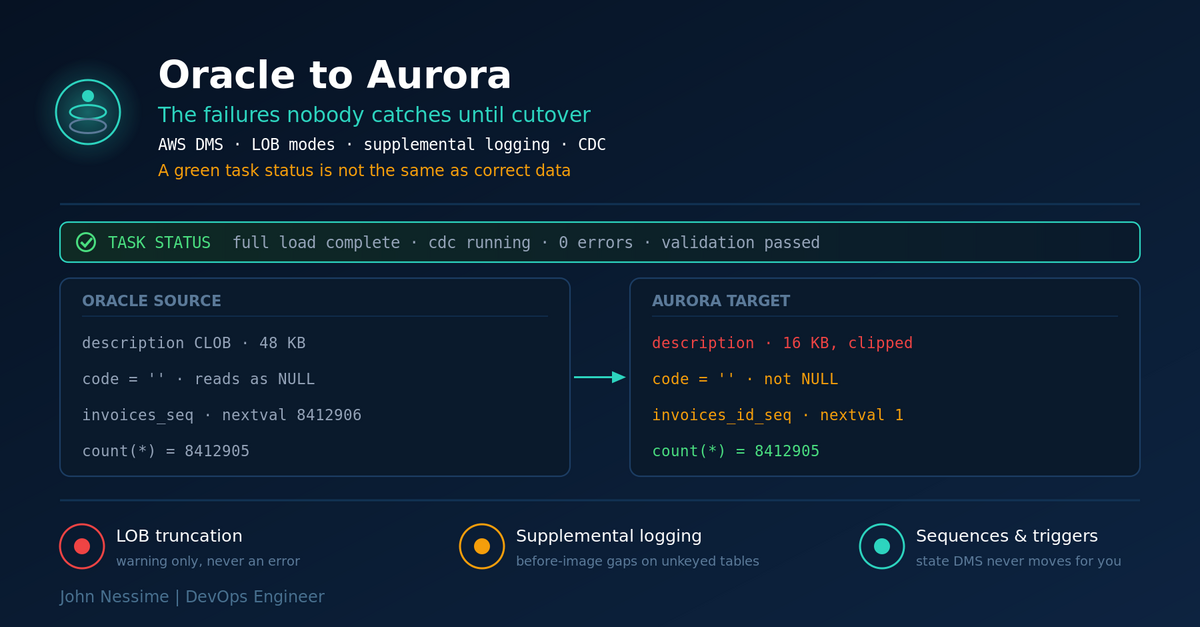Click the orange Supplemental logging circle icon
Image resolution: width=1200 pixels, height=627 pixels.
(482, 546)
